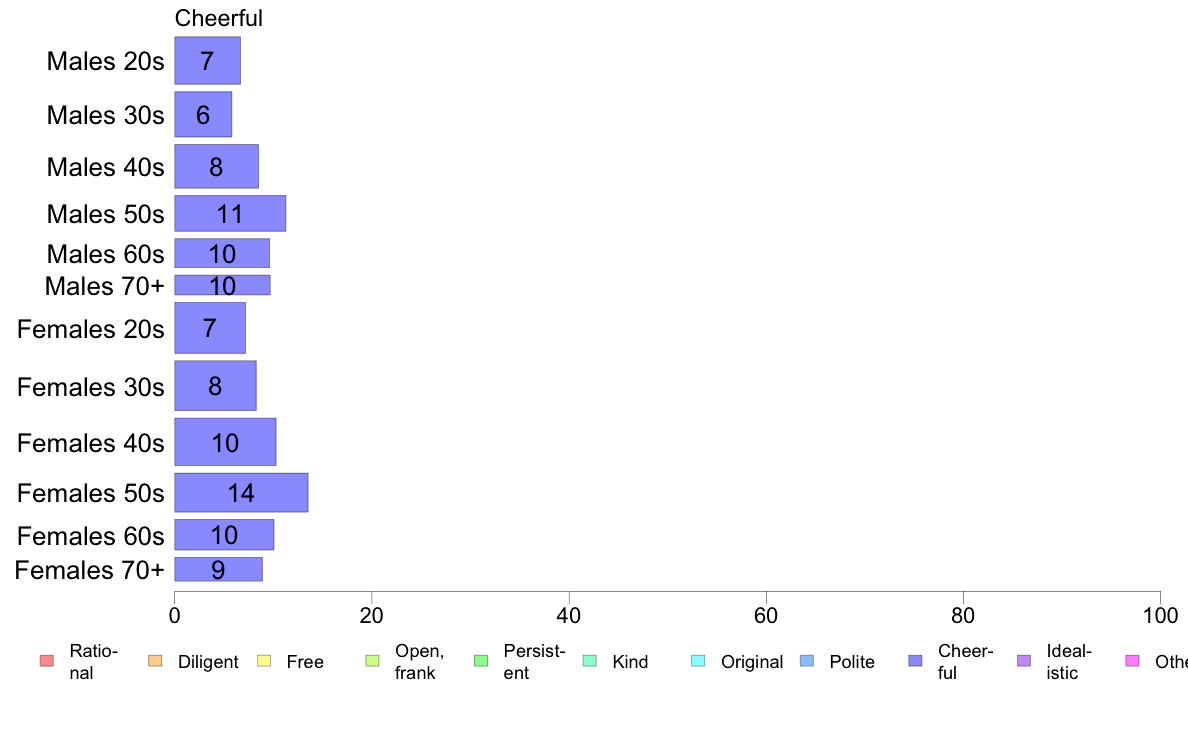Click the Males 30s bar showing 6
1188x736 pixels.
coord(203,114)
